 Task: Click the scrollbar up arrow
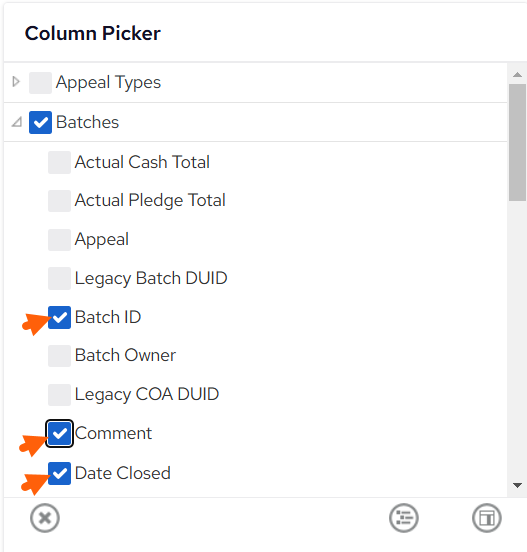517,75
